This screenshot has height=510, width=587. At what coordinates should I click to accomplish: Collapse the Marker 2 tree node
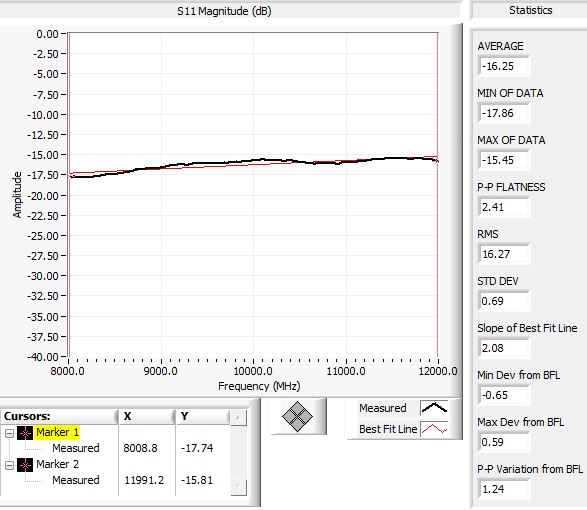click(9, 465)
